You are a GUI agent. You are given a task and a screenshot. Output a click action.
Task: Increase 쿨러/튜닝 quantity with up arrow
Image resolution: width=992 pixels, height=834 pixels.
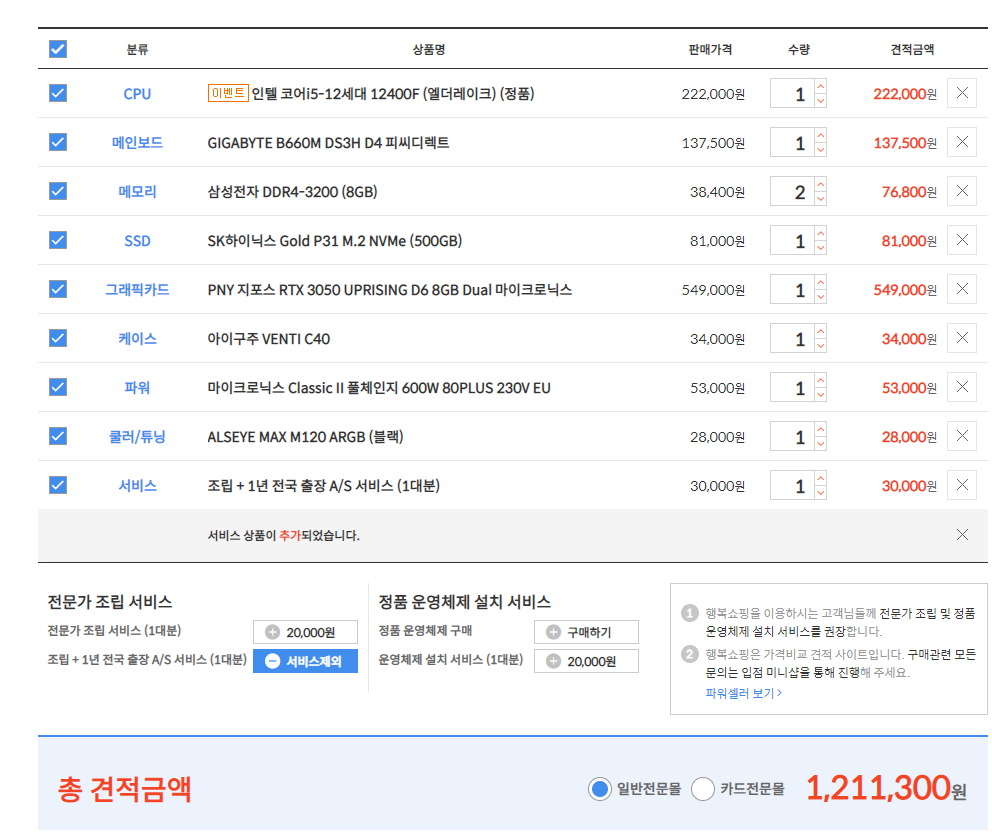click(x=821, y=429)
